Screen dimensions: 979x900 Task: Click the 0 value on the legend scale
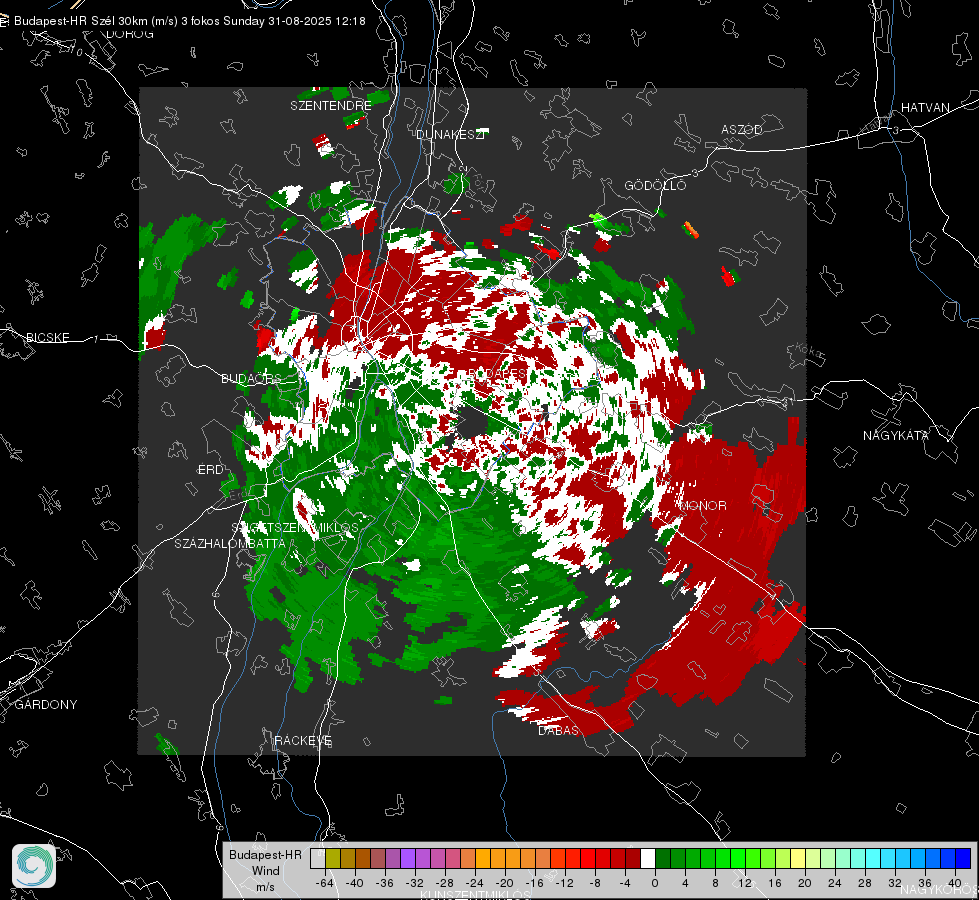pyautogui.click(x=654, y=883)
